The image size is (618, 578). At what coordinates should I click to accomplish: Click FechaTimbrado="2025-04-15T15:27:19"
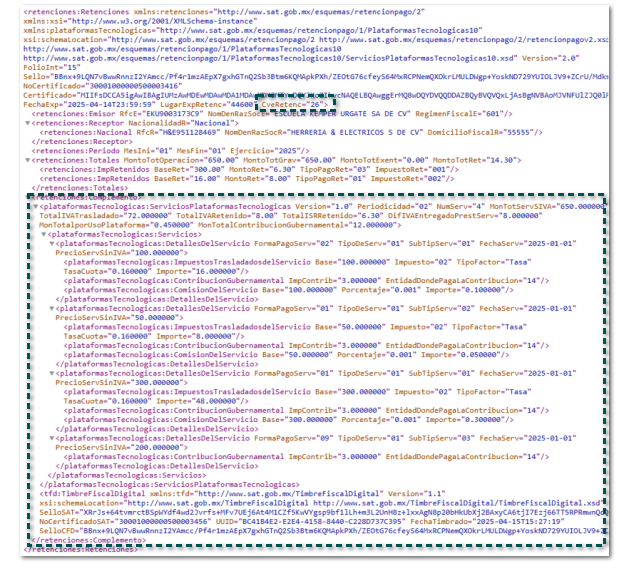(x=487, y=522)
